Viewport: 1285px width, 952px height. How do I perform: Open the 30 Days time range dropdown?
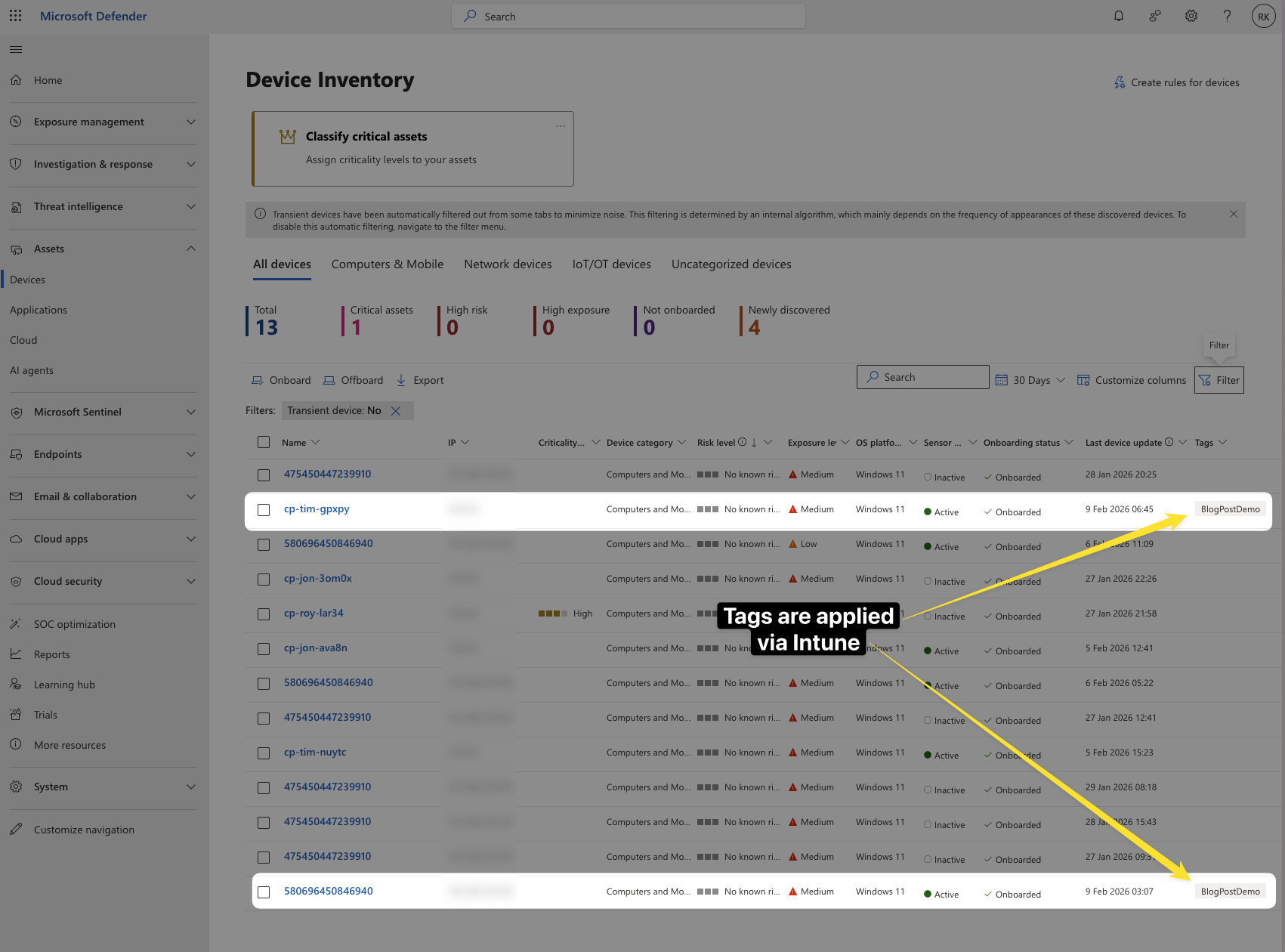click(1030, 380)
